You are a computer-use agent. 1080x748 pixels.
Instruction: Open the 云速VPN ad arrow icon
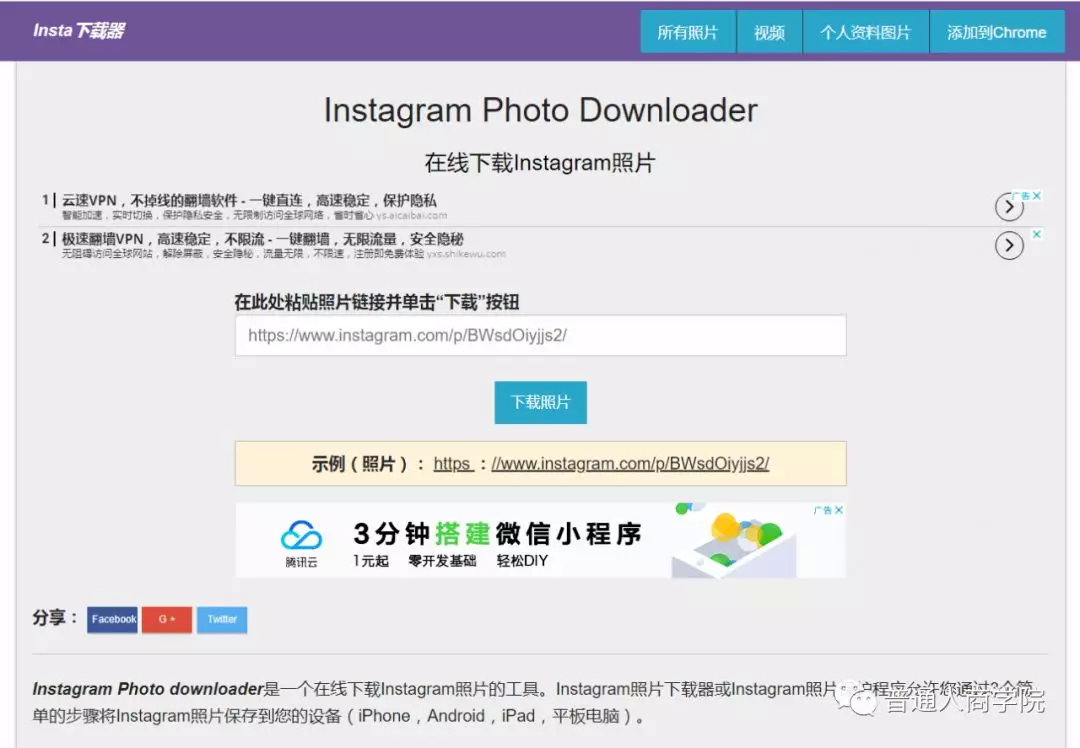[1008, 207]
